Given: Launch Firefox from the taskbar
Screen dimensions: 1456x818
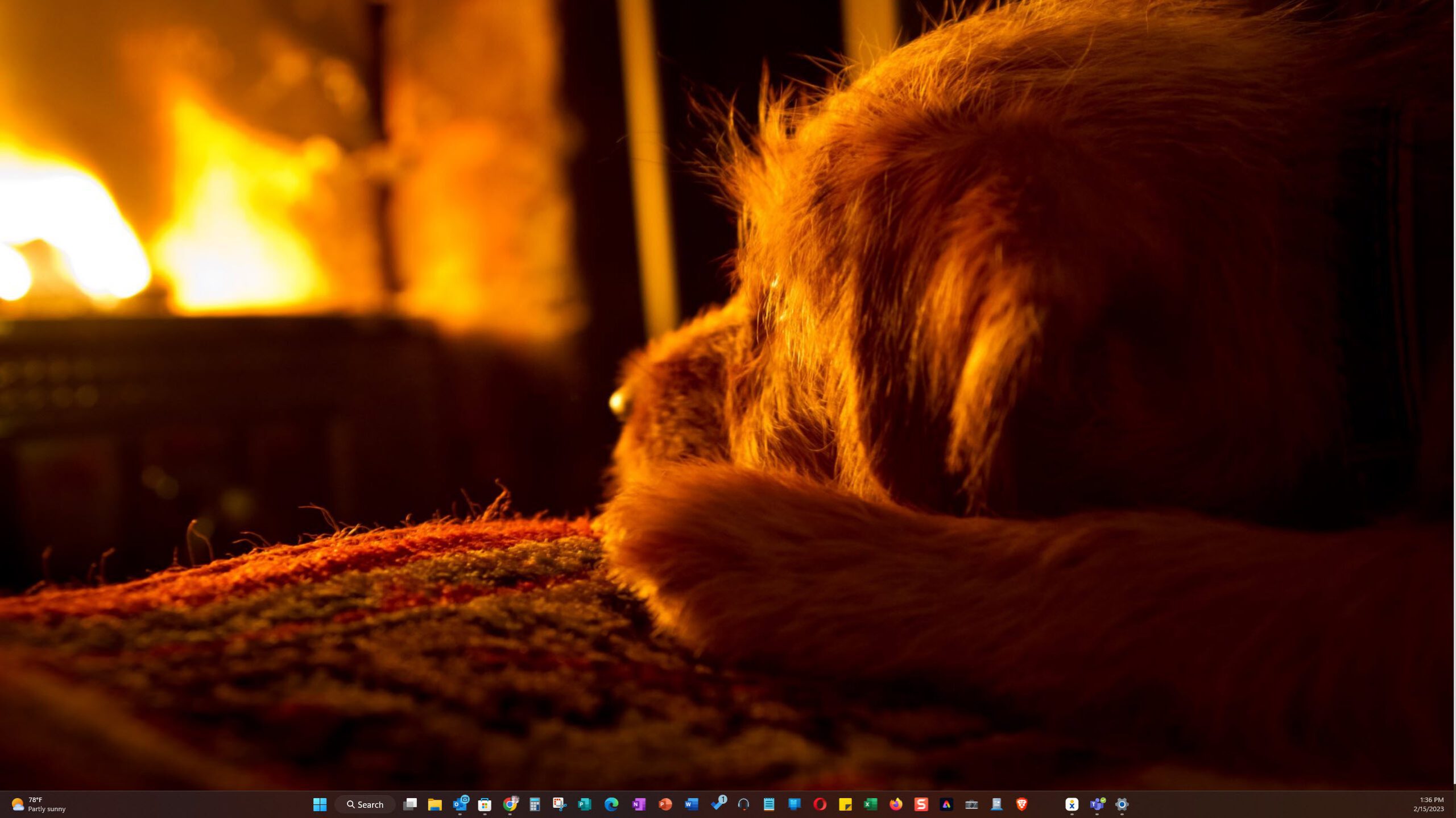Looking at the screenshot, I should tap(896, 804).
